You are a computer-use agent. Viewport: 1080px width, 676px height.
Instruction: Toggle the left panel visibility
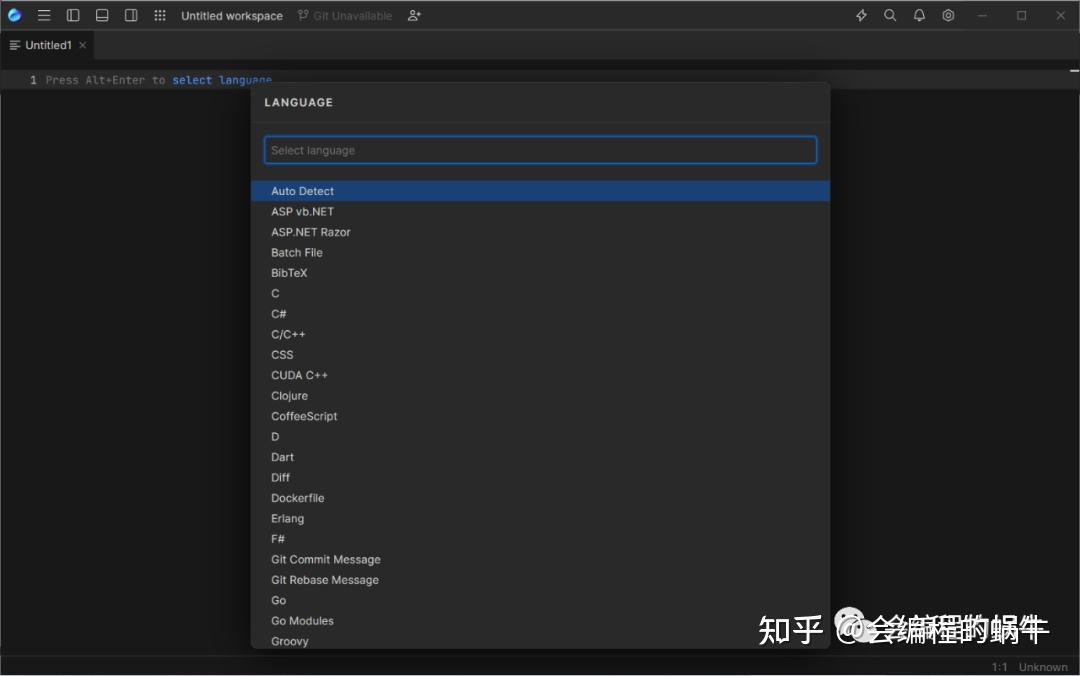click(x=73, y=15)
